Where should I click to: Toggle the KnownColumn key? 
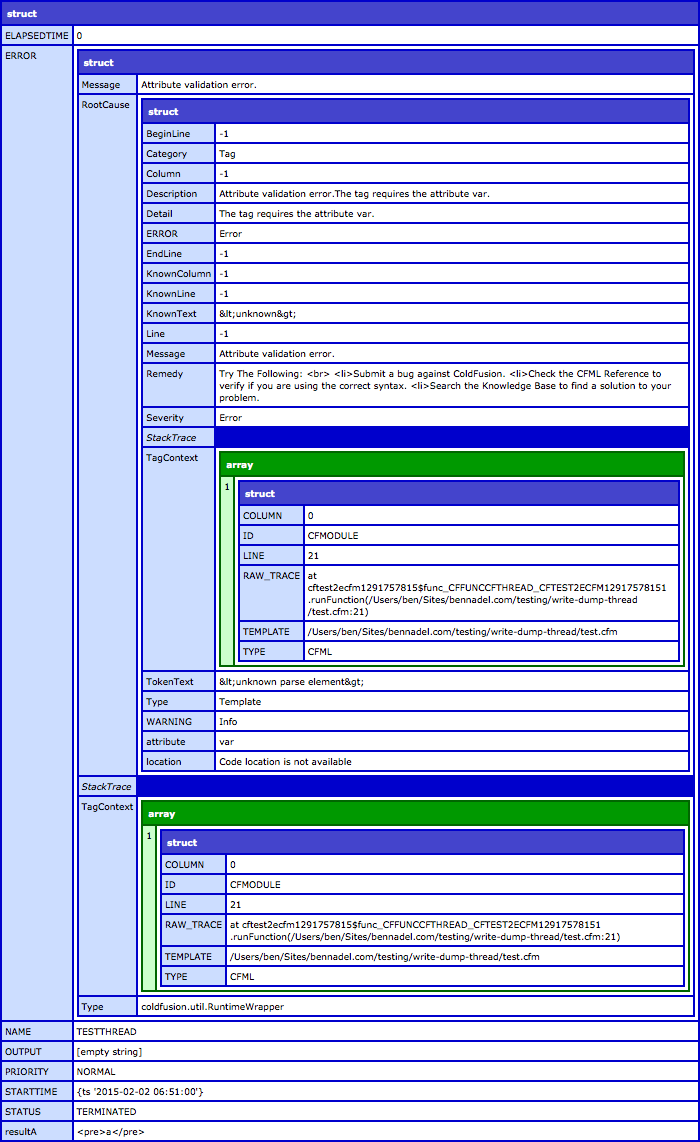pos(178,274)
